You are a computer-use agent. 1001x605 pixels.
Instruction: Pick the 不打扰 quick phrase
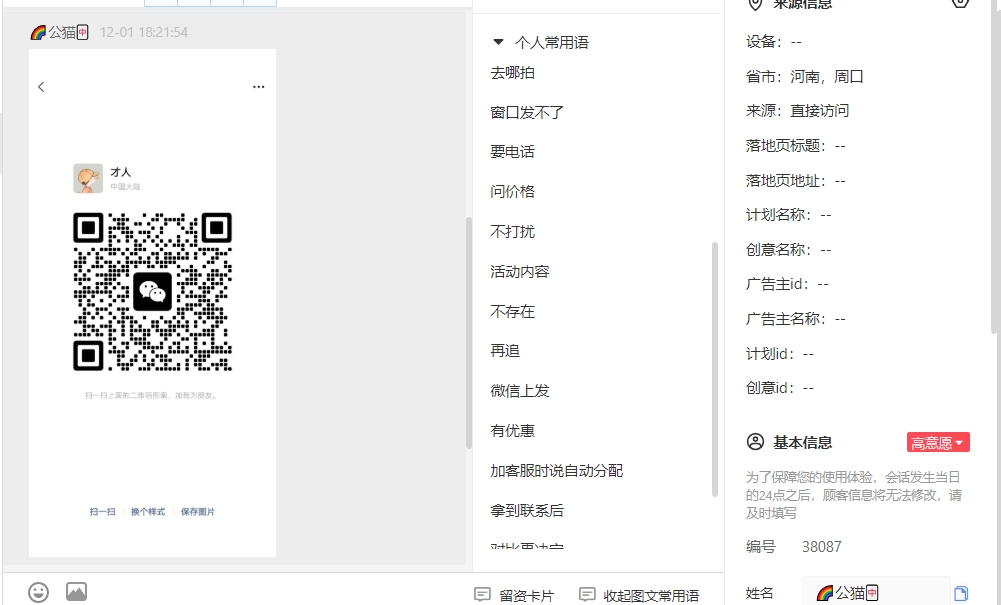tap(513, 232)
